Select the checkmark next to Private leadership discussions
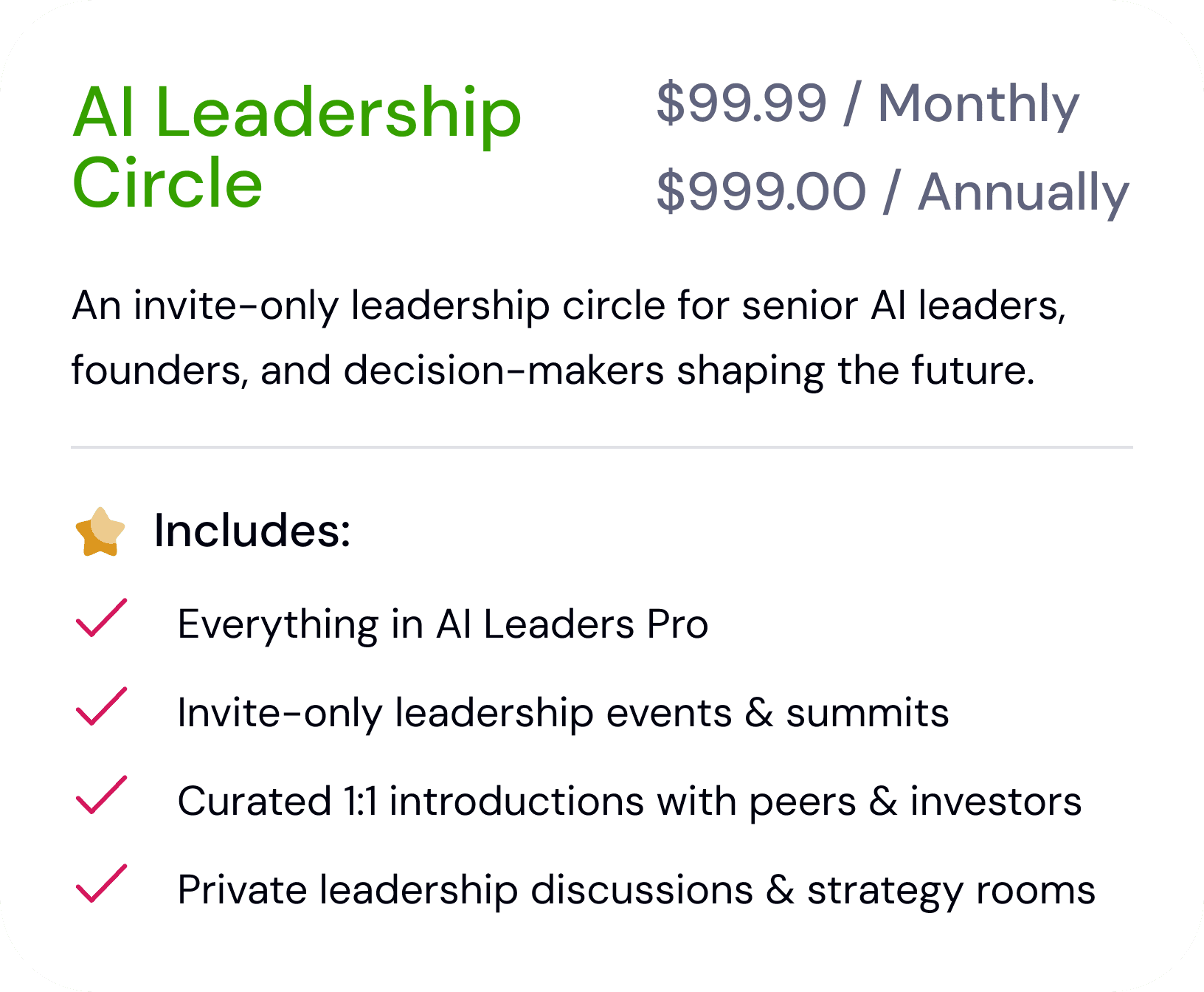The height and width of the screenshot is (992, 1204). (101, 883)
